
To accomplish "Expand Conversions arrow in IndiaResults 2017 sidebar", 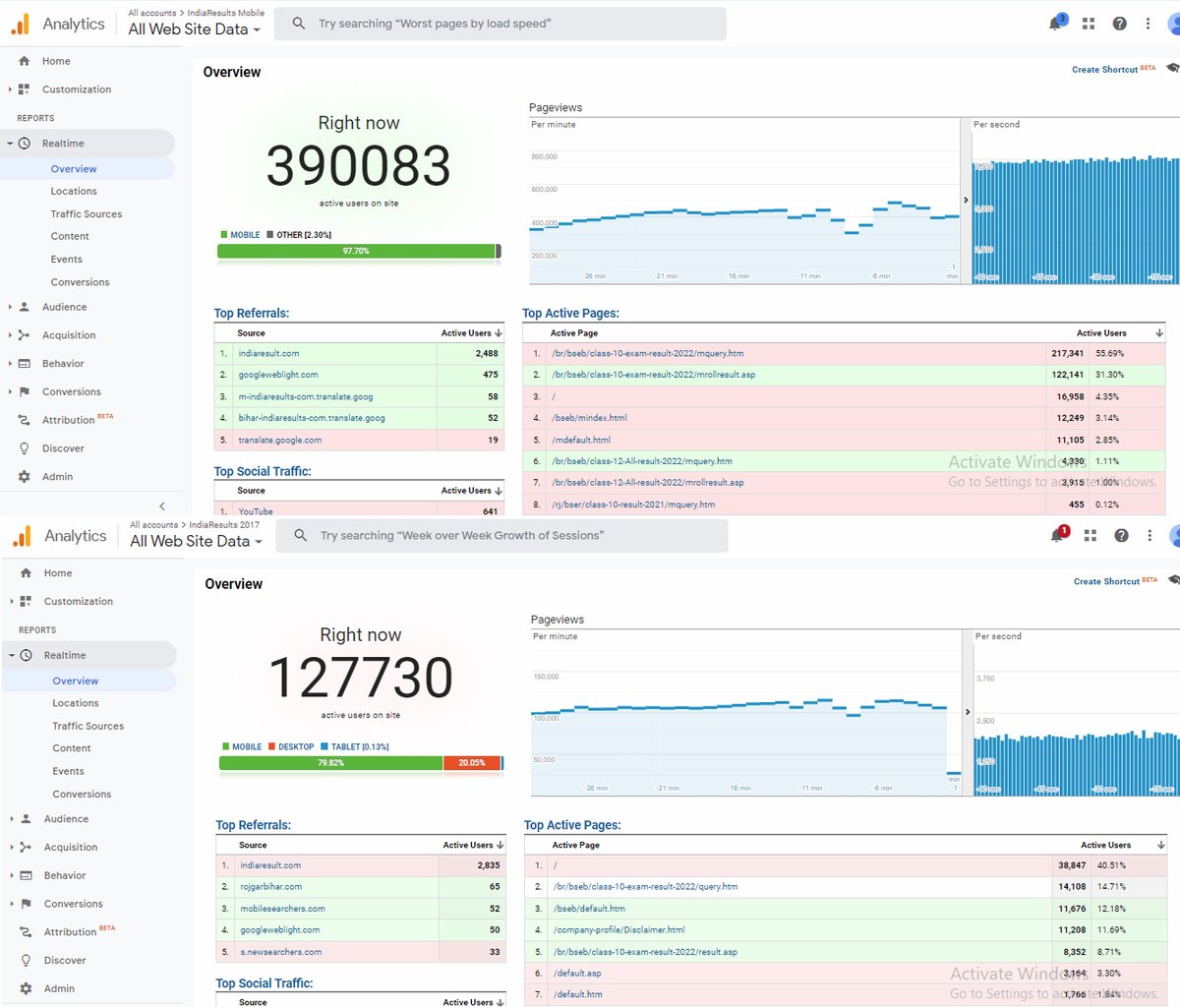I will point(12,904).
